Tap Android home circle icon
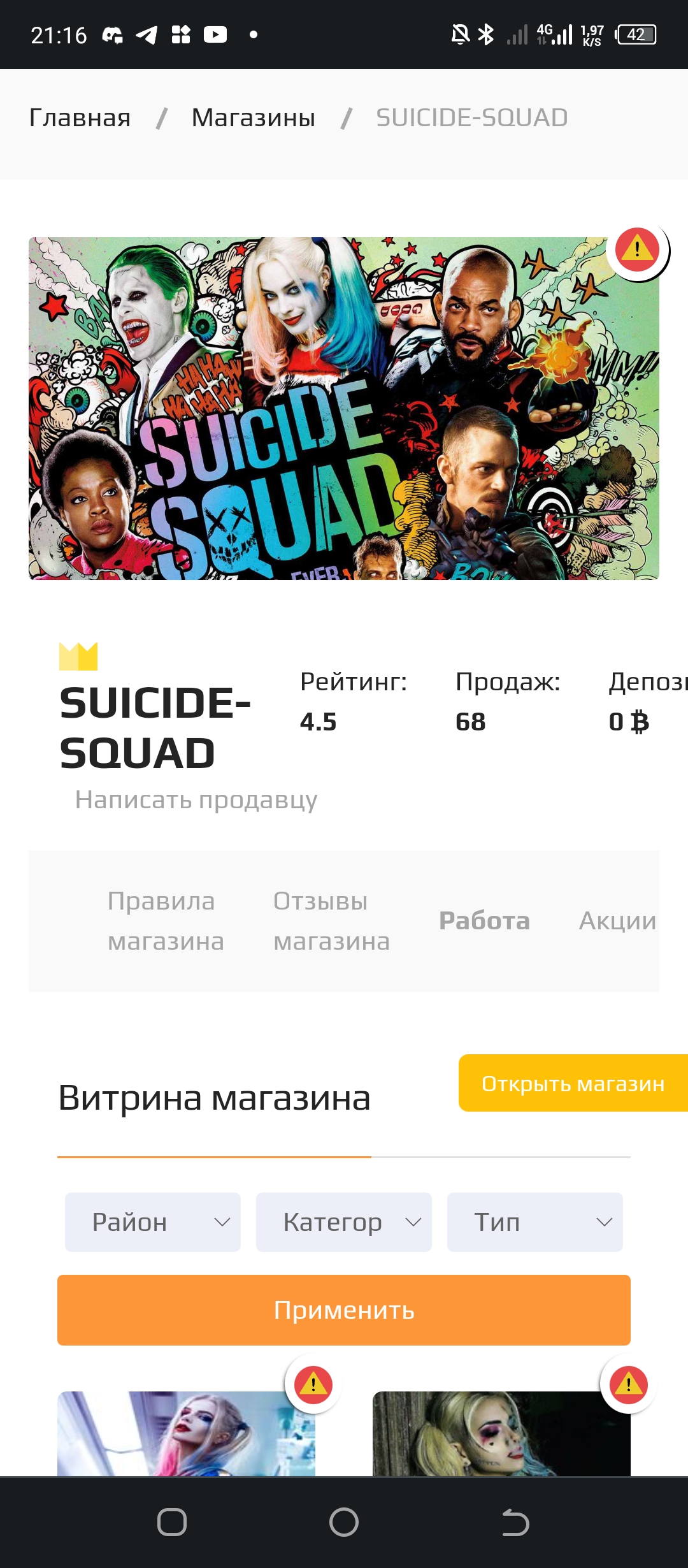 click(x=344, y=1523)
